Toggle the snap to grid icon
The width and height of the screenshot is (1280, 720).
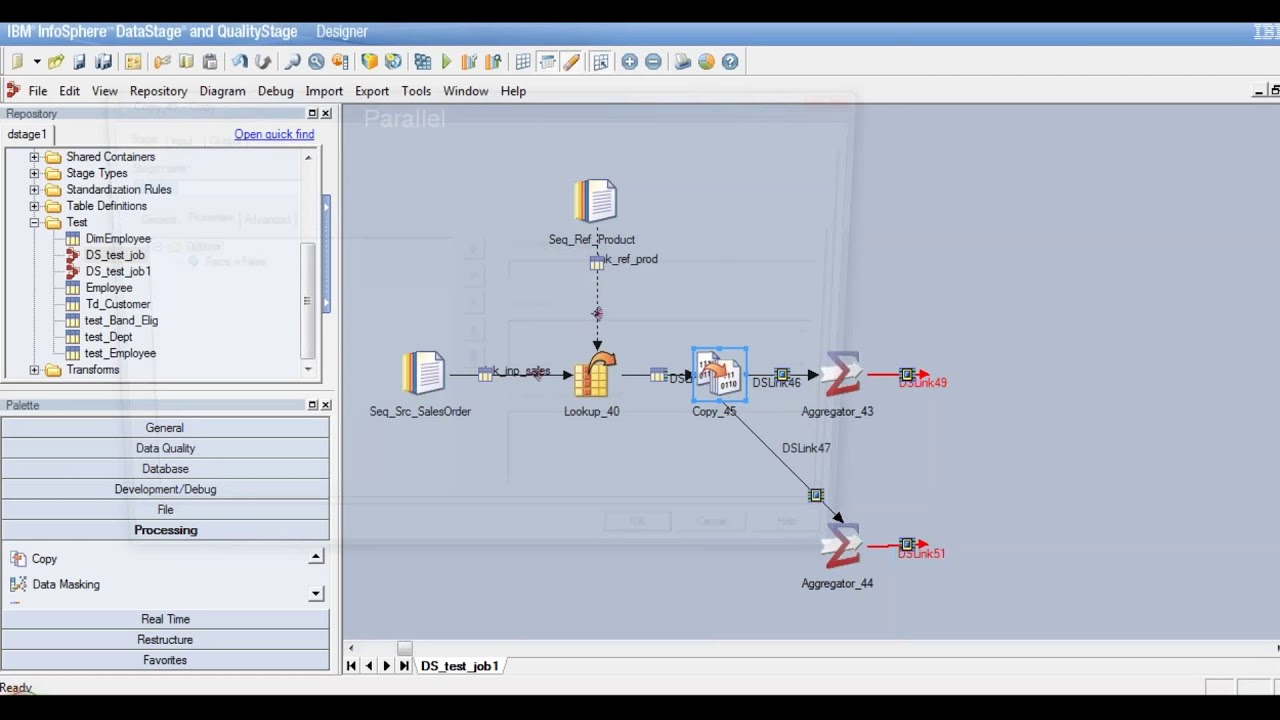click(x=601, y=62)
